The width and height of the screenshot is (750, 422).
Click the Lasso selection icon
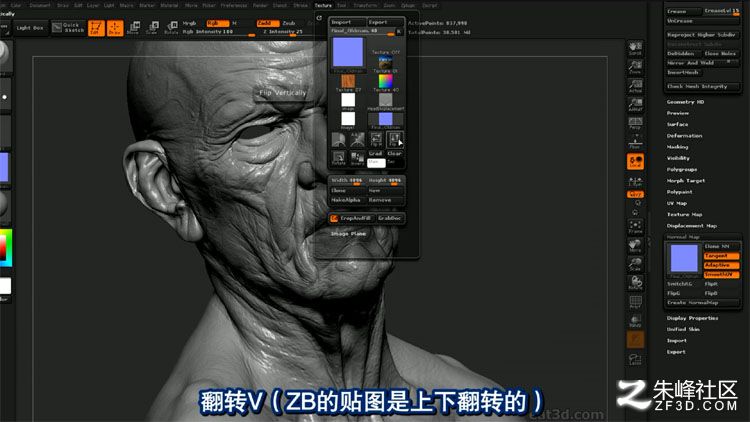coord(635,359)
